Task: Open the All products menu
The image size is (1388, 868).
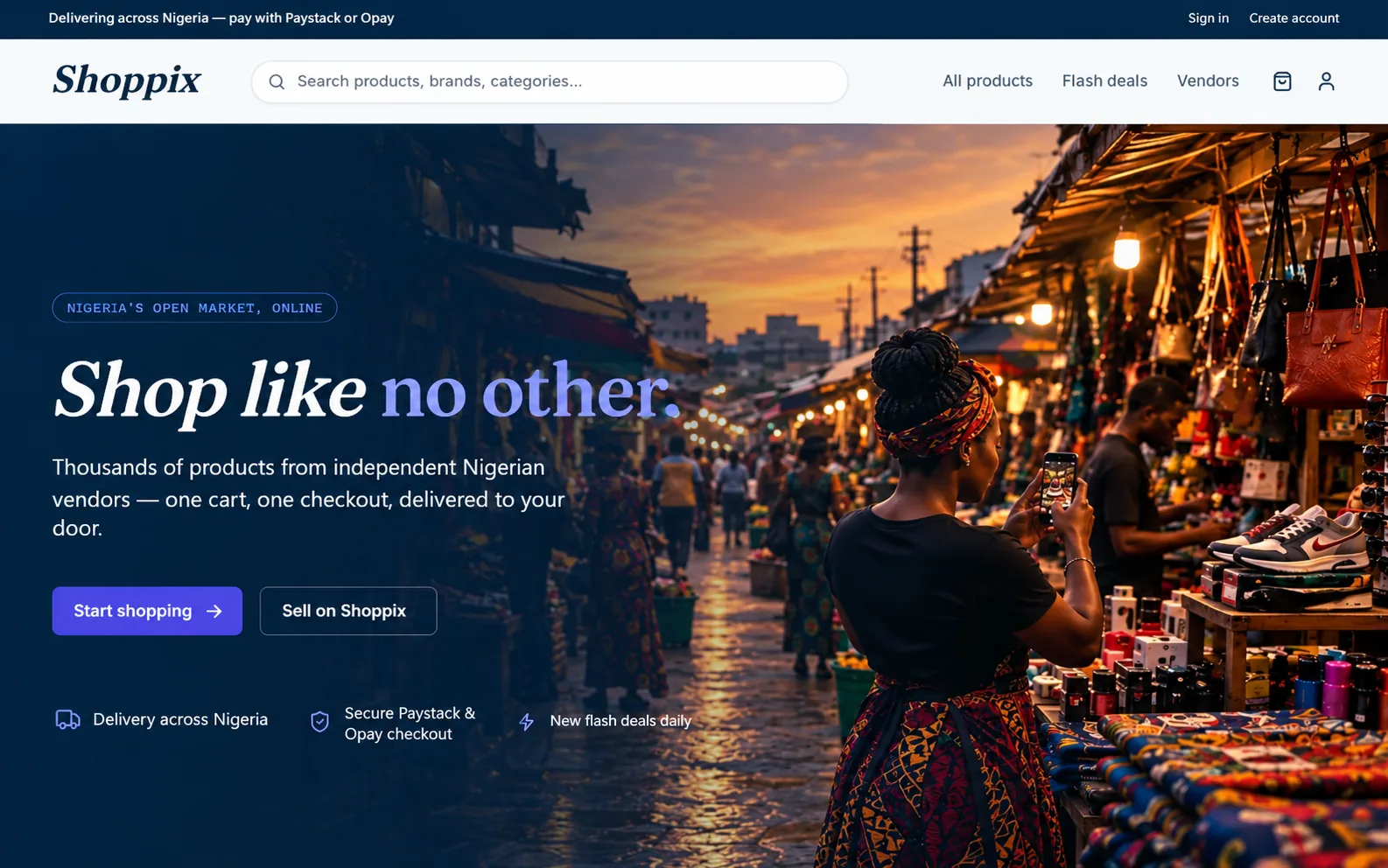Action: (987, 81)
